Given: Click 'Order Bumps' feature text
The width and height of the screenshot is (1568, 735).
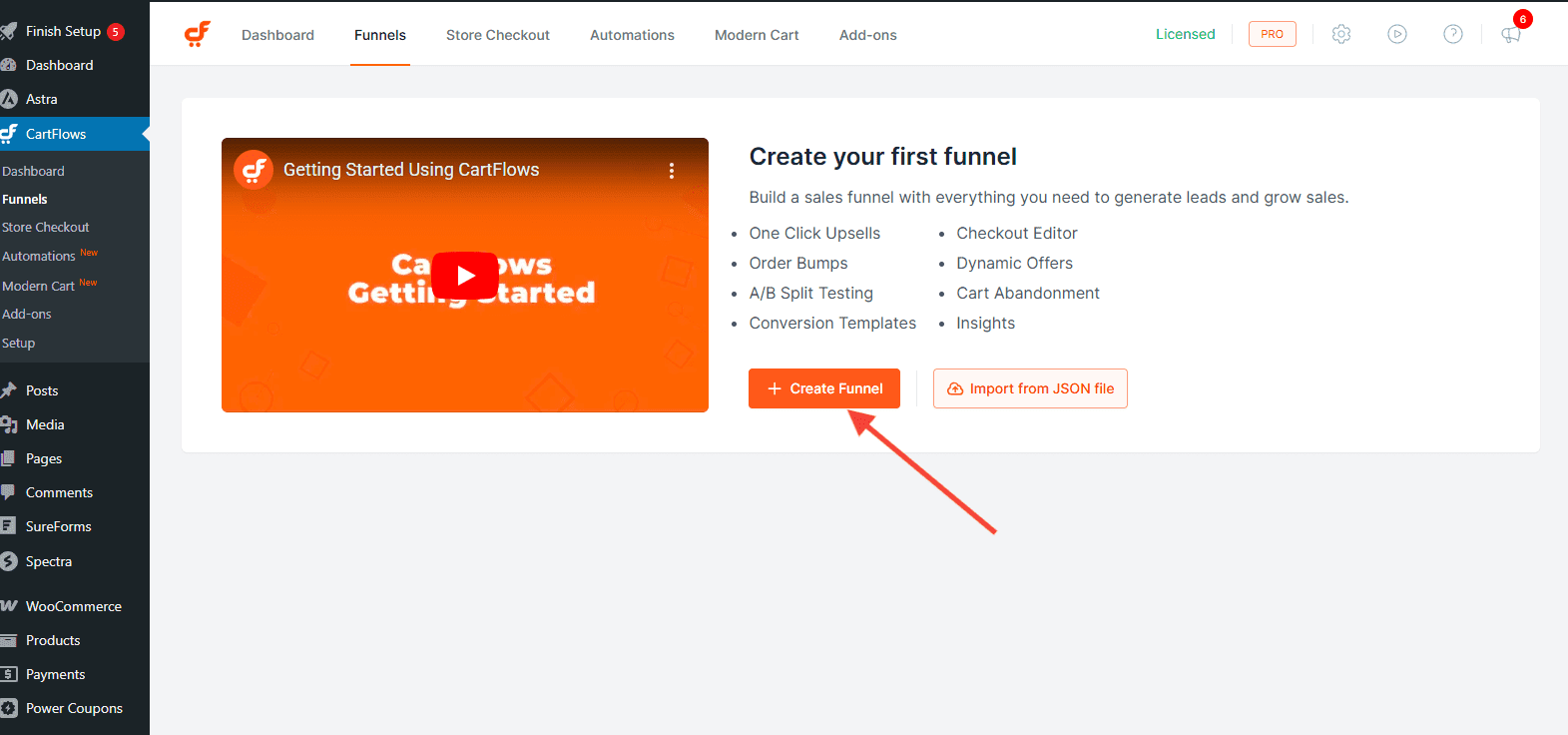Looking at the screenshot, I should pyautogui.click(x=798, y=263).
